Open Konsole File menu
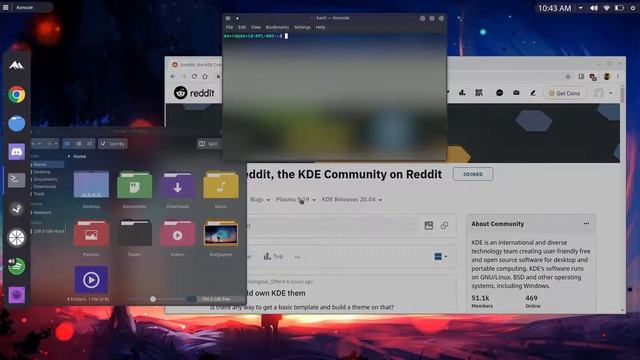This screenshot has height=360, width=640. pos(229,27)
